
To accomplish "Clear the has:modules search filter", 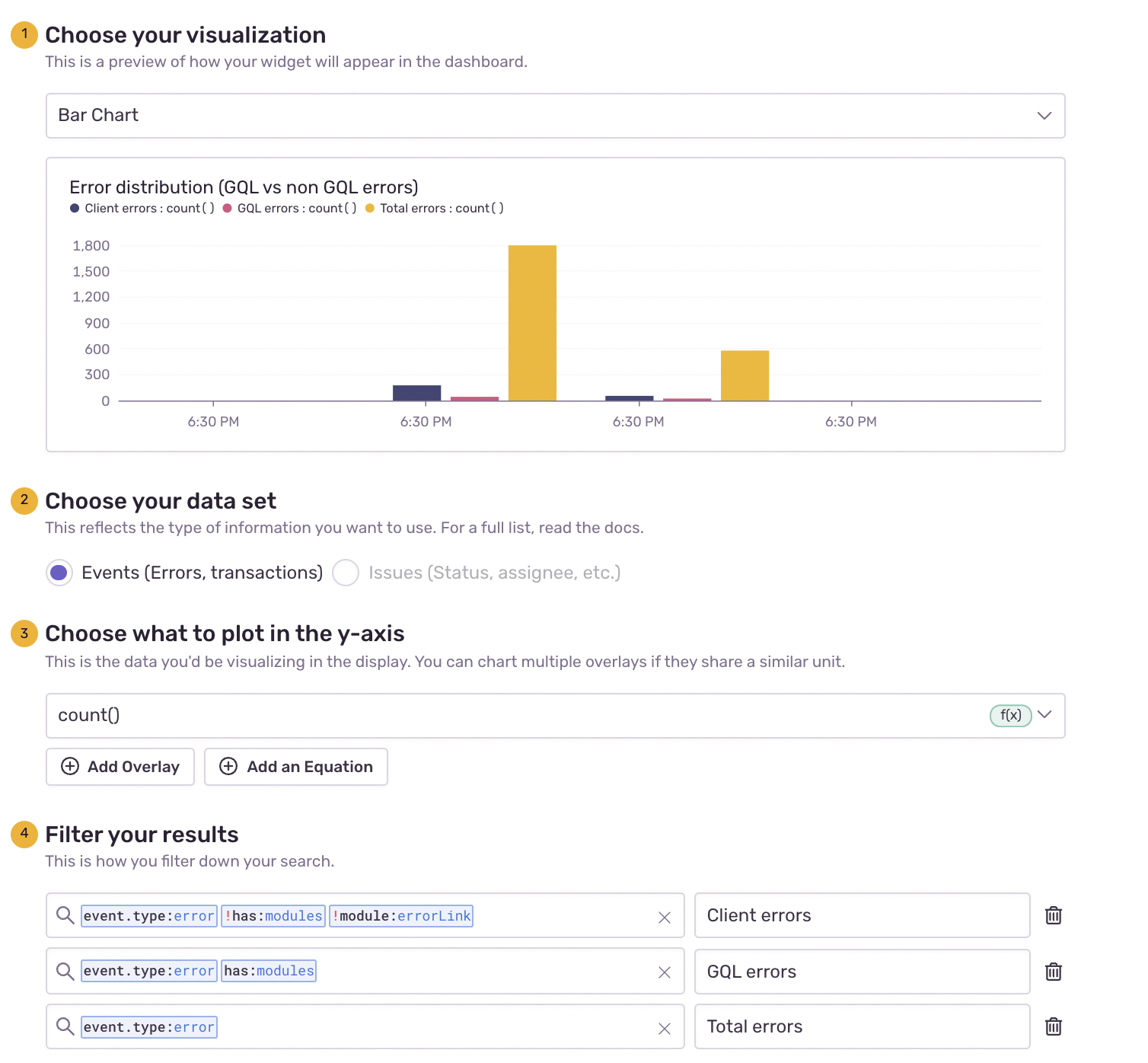I will coord(664,972).
